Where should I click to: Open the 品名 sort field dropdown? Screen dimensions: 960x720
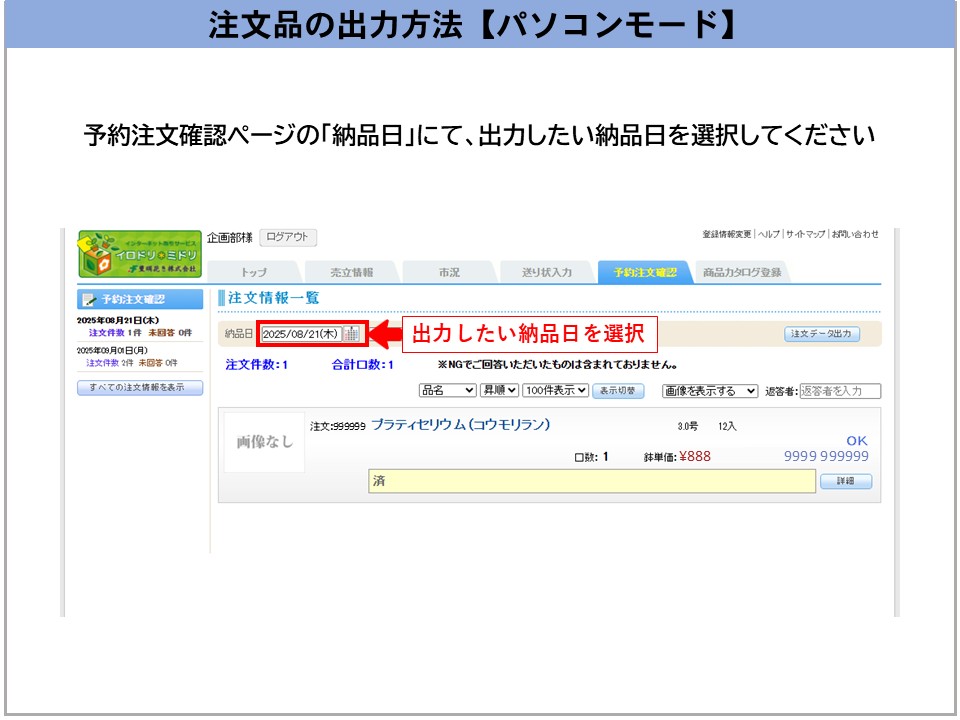447,391
